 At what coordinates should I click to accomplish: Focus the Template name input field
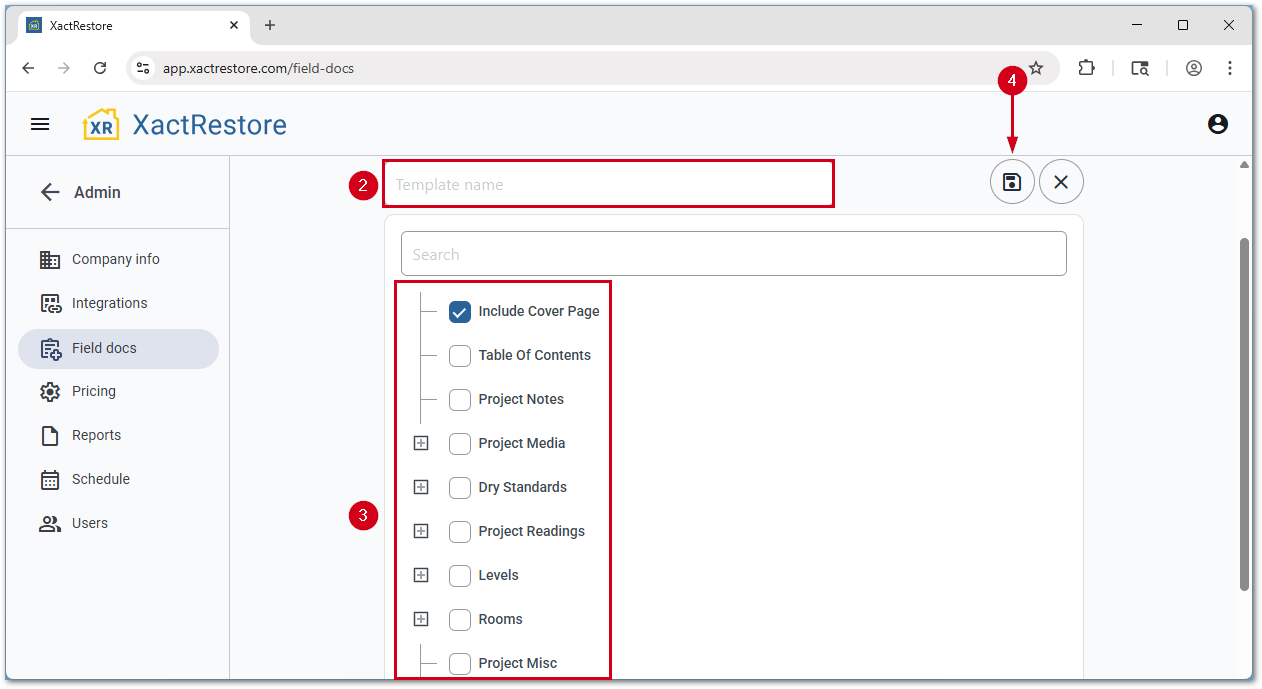[x=607, y=184]
